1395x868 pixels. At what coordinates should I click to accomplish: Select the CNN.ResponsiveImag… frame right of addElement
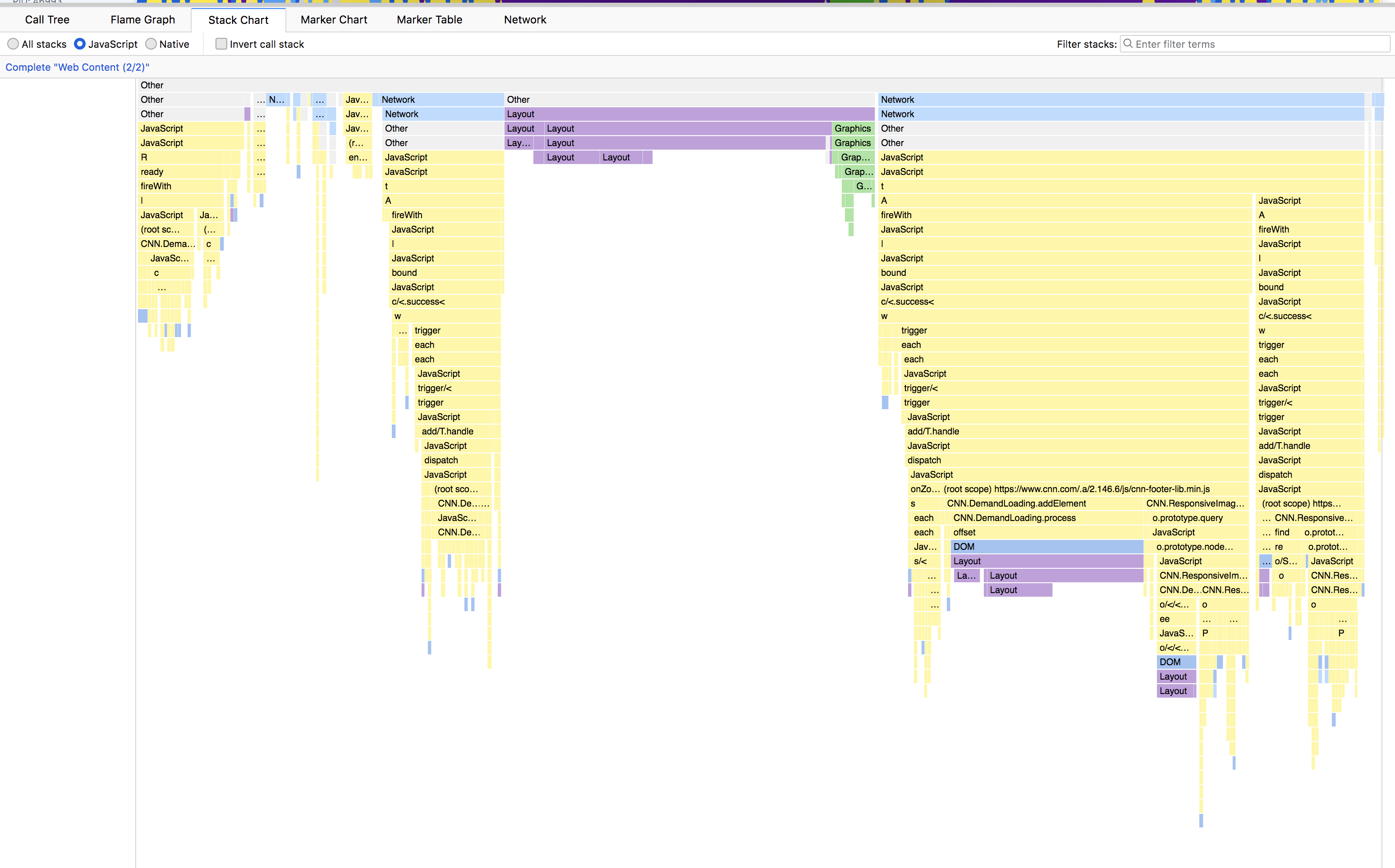pyautogui.click(x=1197, y=503)
